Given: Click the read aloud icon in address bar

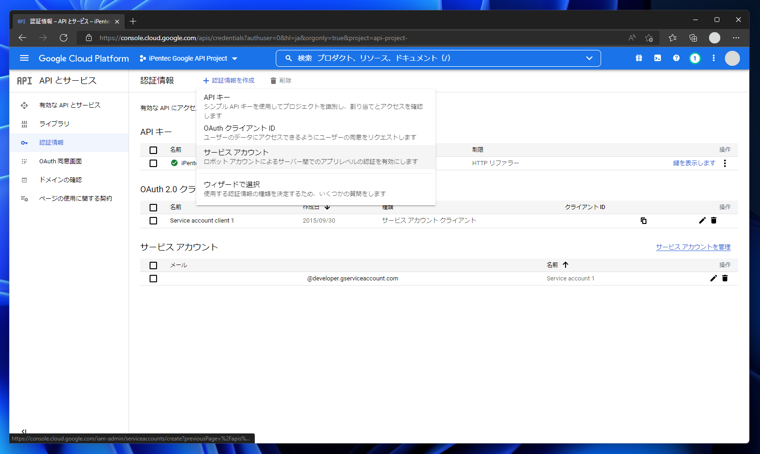Looking at the screenshot, I should [632, 38].
